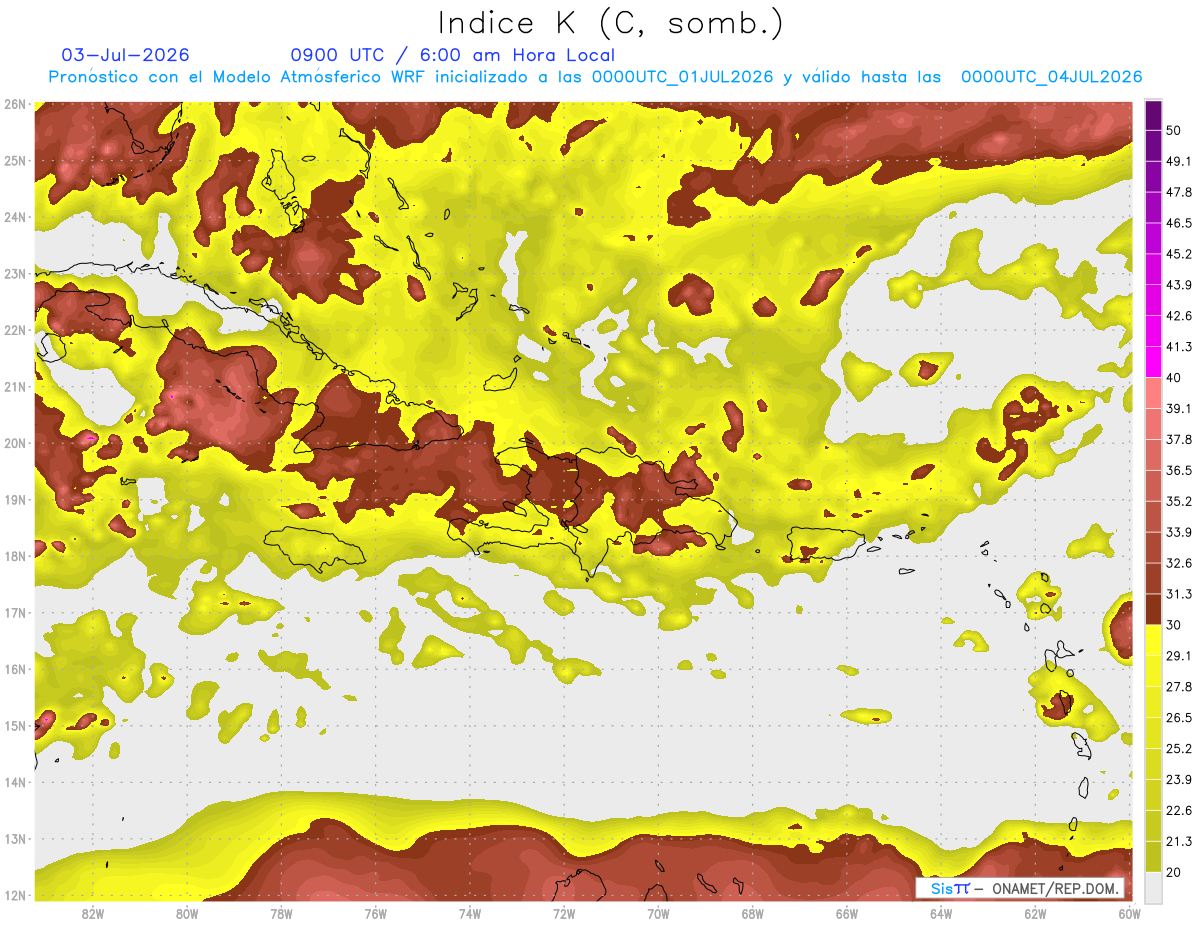Click the colorbar value '29.1'
The image size is (1200, 927).
1179,656
